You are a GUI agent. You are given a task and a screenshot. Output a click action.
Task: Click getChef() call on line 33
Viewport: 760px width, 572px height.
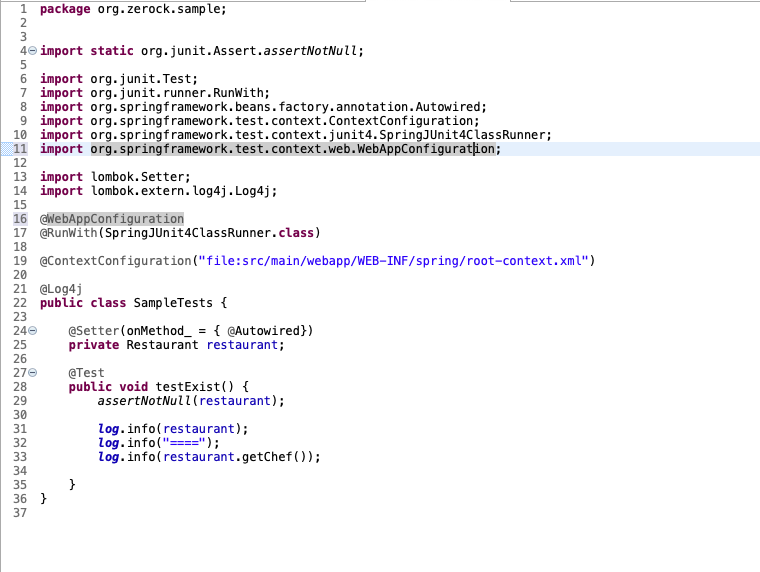coord(274,458)
